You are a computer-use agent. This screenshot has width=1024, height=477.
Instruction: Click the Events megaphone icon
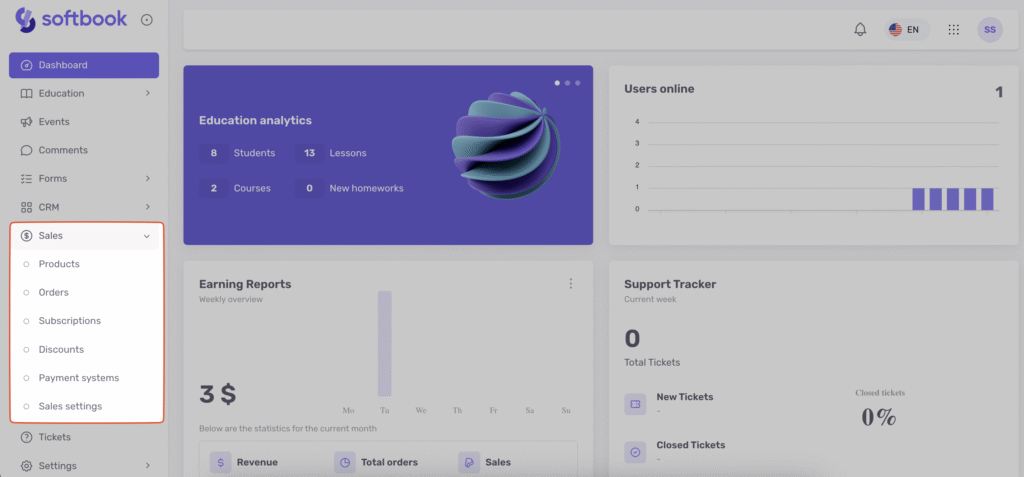point(26,122)
